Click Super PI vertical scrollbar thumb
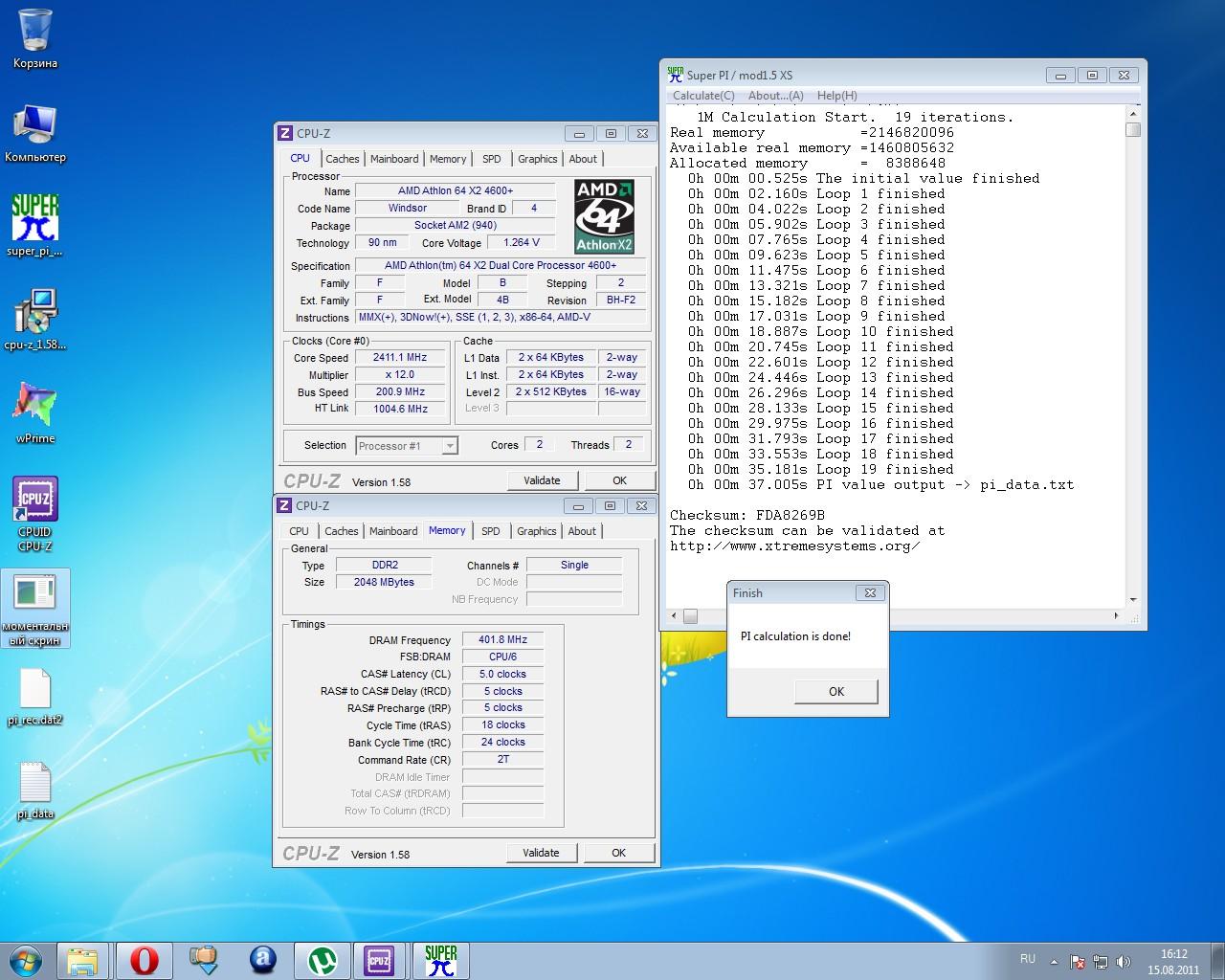Viewport: 1225px width, 980px height. (x=1133, y=130)
